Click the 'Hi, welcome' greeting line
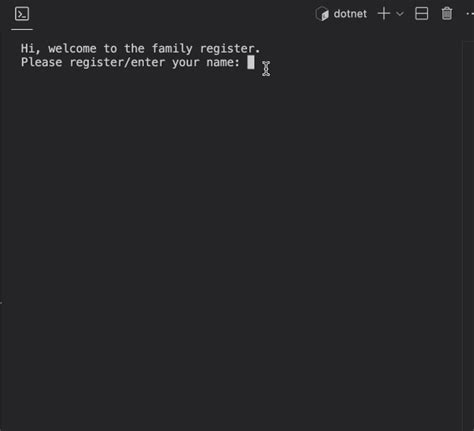Screen dimensions: 474x431 [140, 49]
